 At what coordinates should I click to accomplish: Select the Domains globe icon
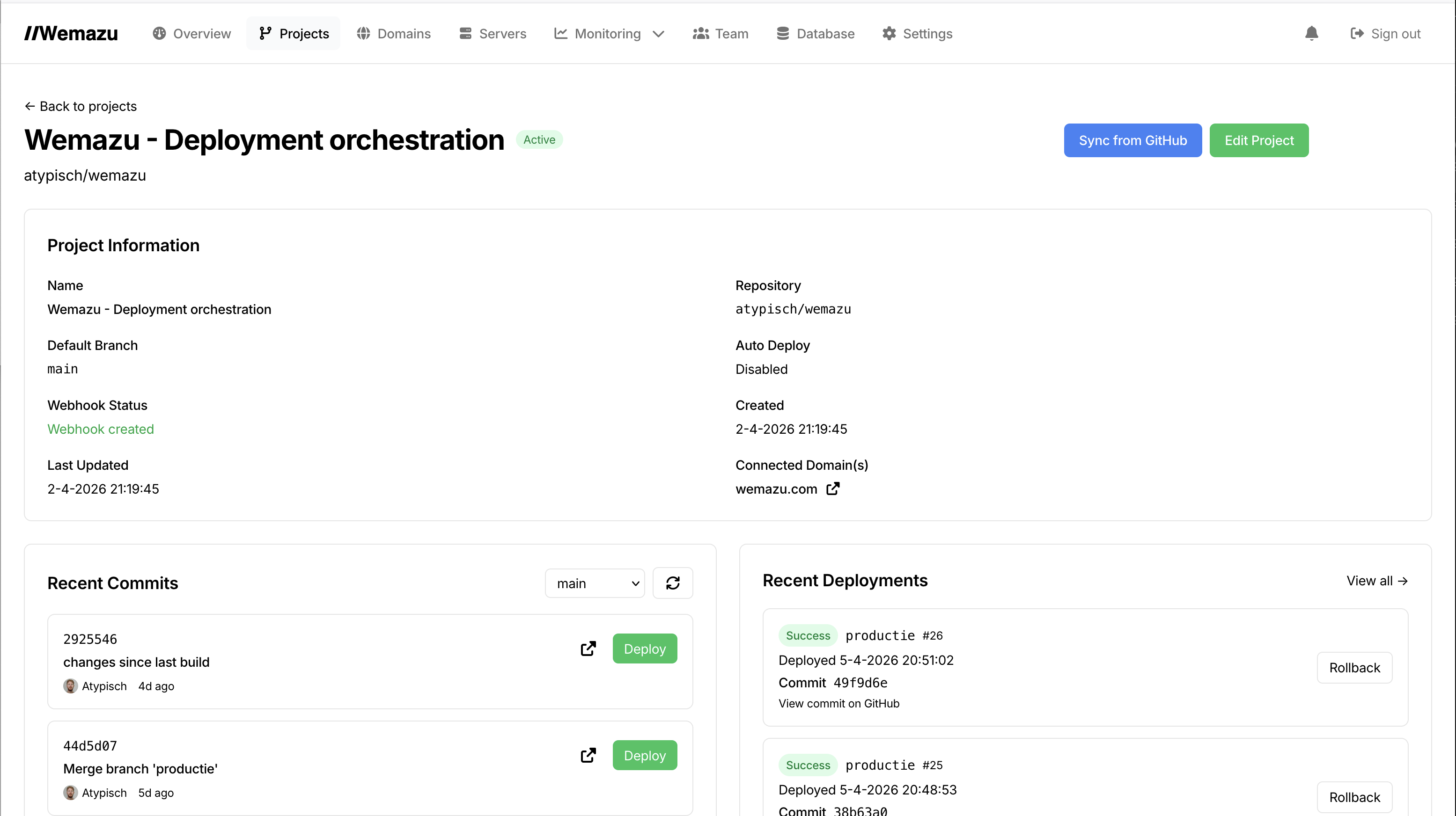point(362,33)
